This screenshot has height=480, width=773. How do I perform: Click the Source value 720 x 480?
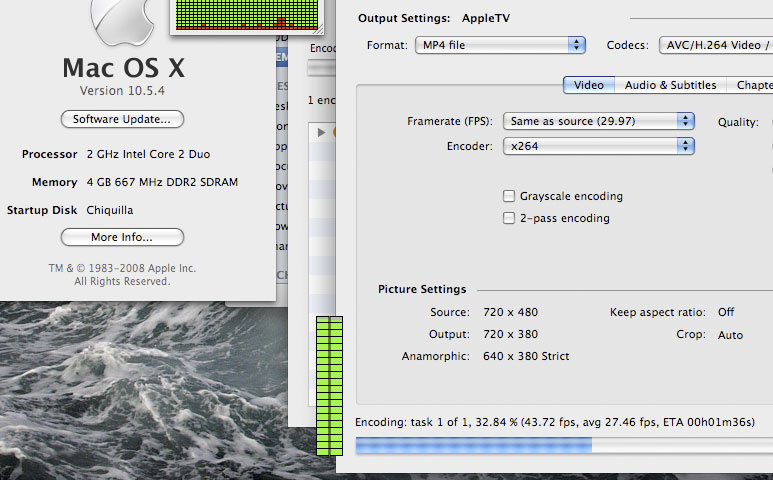510,312
